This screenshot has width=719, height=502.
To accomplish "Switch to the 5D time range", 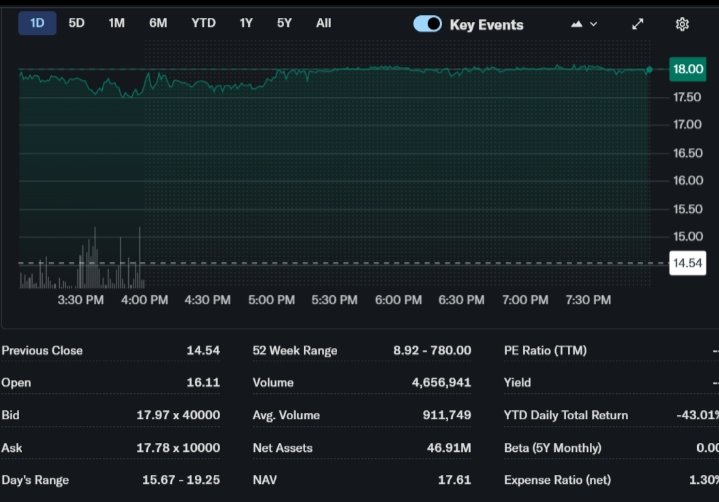I will coord(76,23).
